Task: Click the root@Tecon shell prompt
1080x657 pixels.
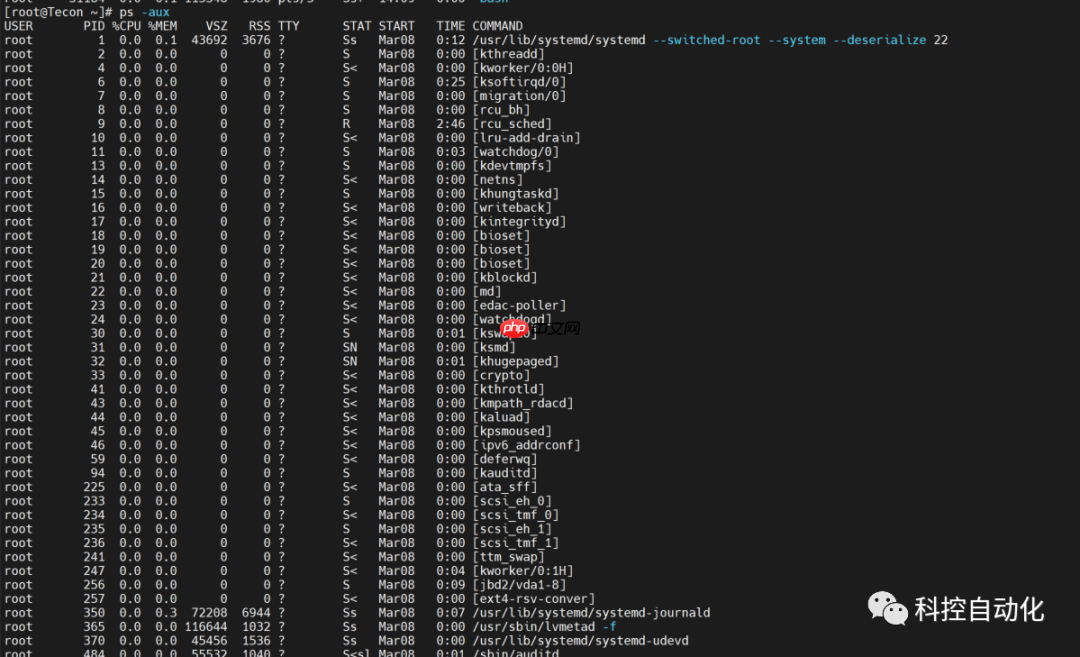Action: (45, 12)
